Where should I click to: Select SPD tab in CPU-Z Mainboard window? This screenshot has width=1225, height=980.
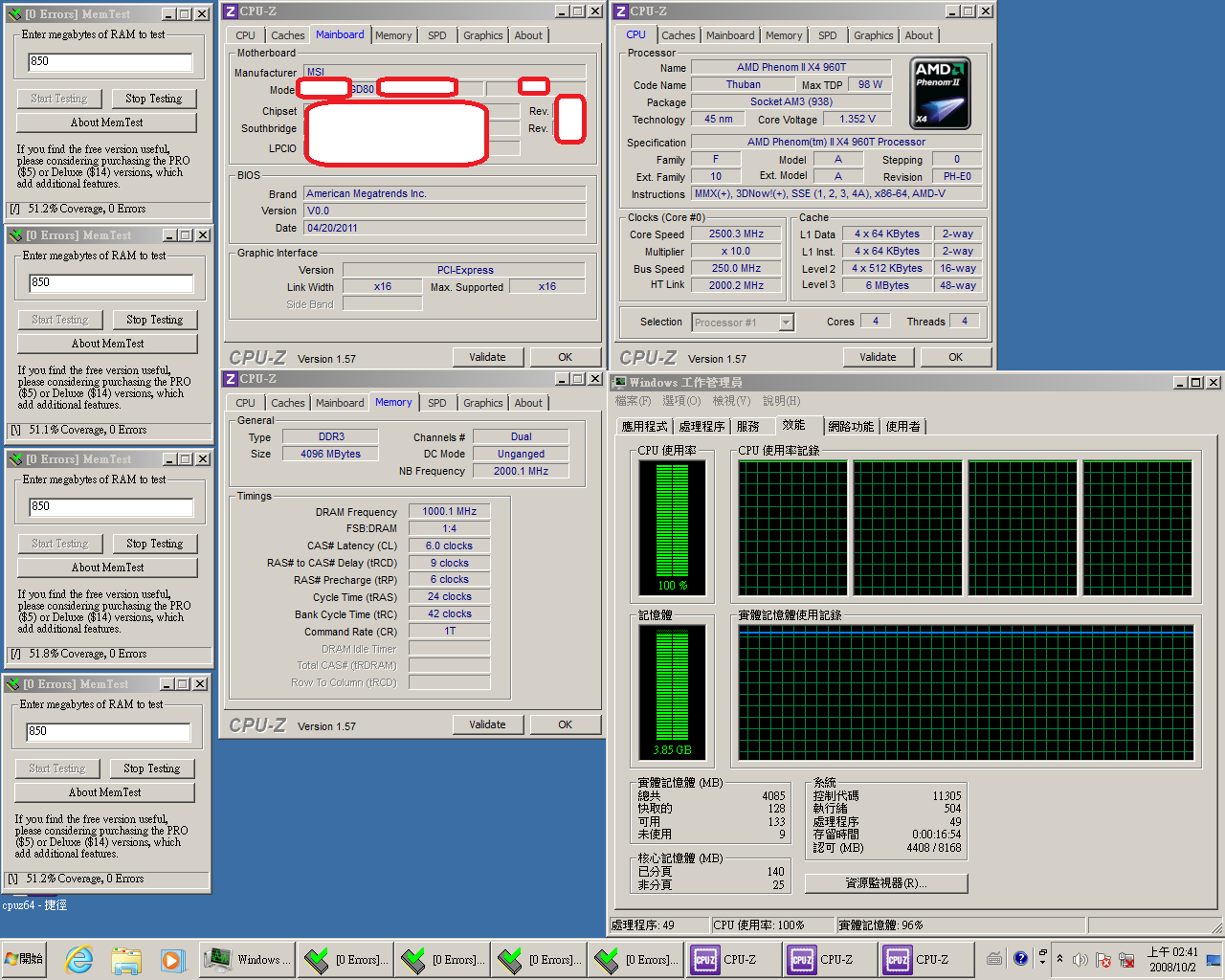tap(437, 35)
